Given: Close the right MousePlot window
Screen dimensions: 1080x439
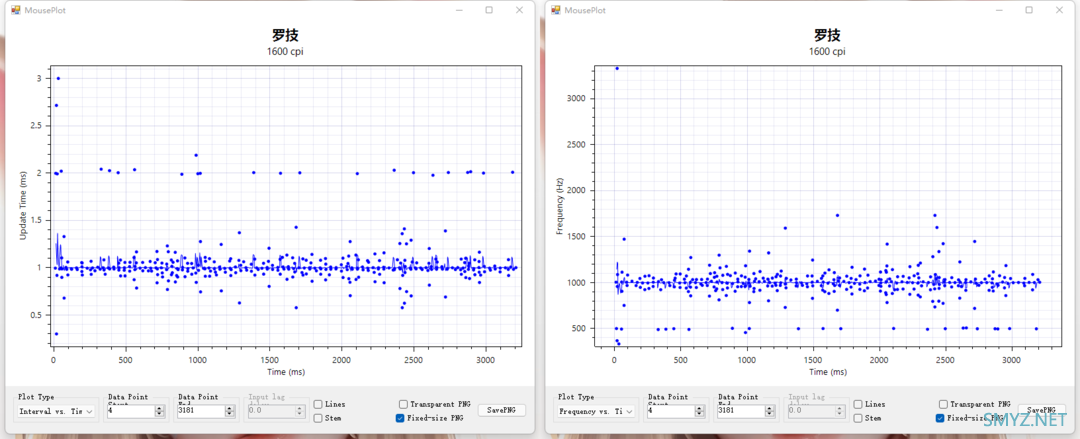Looking at the screenshot, I should tap(1059, 10).
